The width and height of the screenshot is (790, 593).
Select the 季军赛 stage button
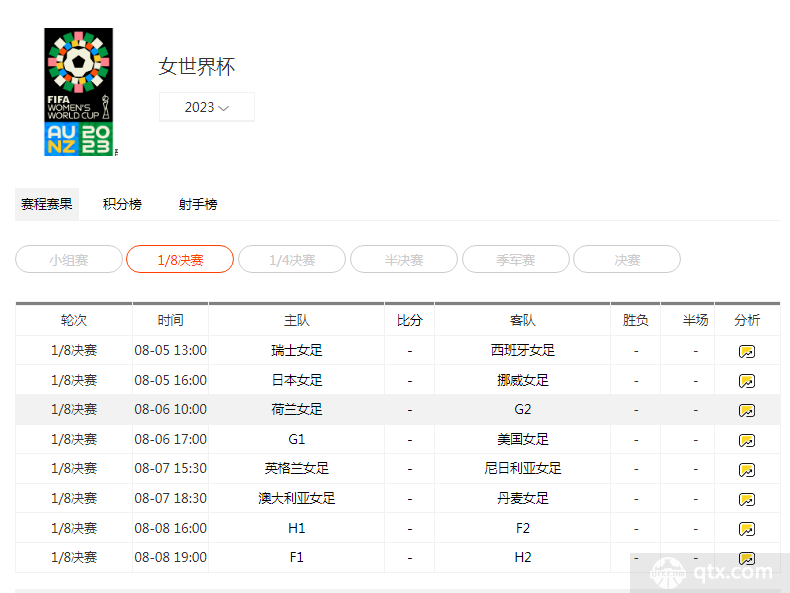pyautogui.click(x=515, y=259)
